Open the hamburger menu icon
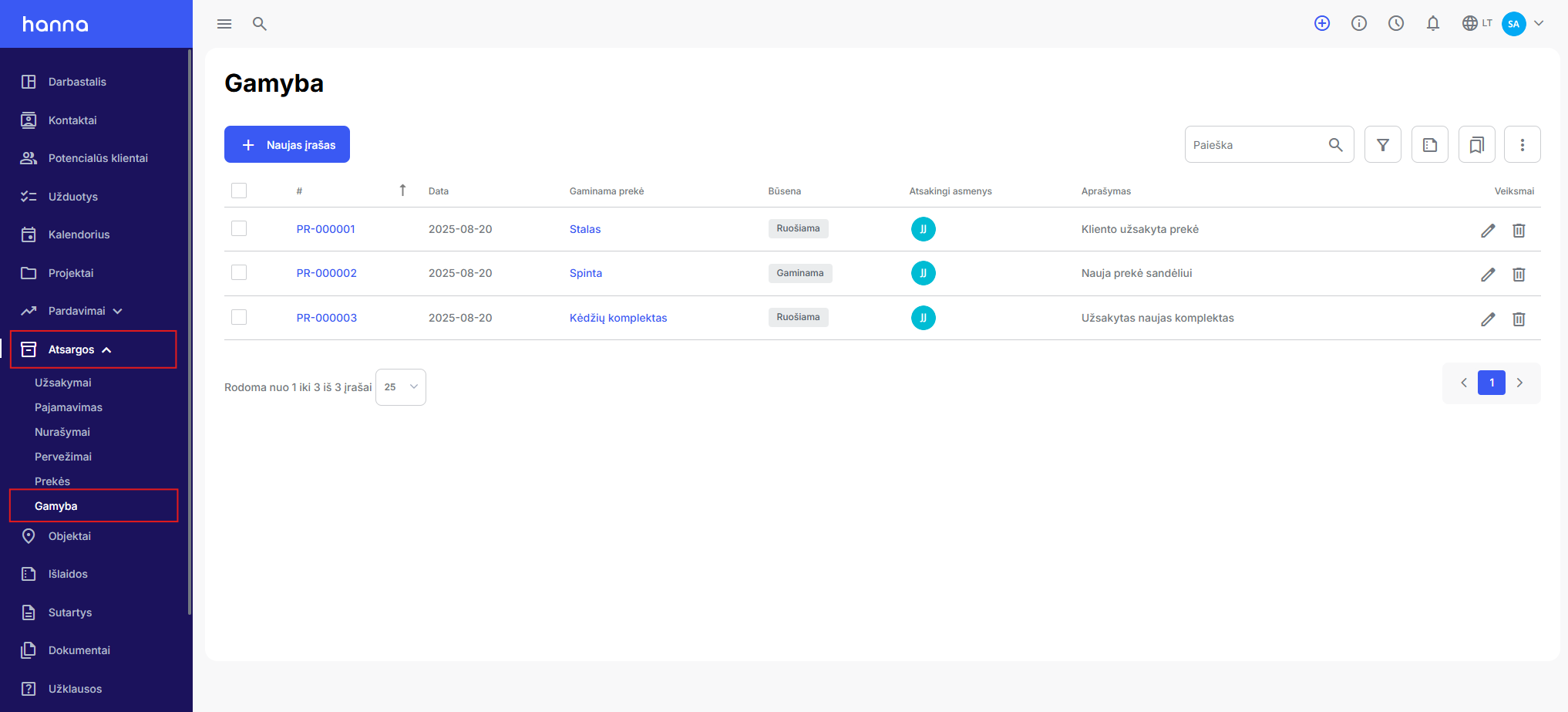This screenshot has width=1568, height=712. pyautogui.click(x=224, y=24)
